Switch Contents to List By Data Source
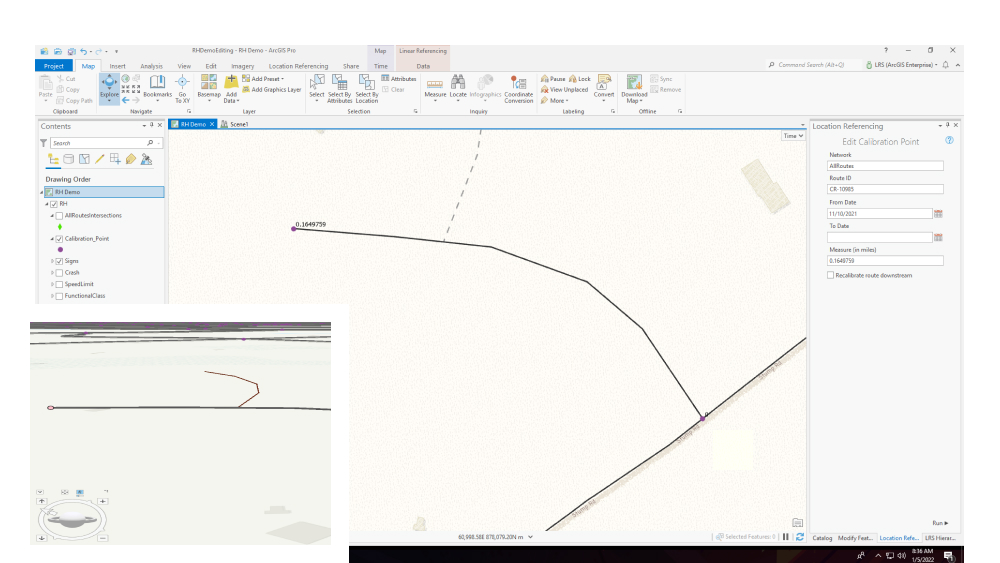1000x563 pixels. pos(69,159)
